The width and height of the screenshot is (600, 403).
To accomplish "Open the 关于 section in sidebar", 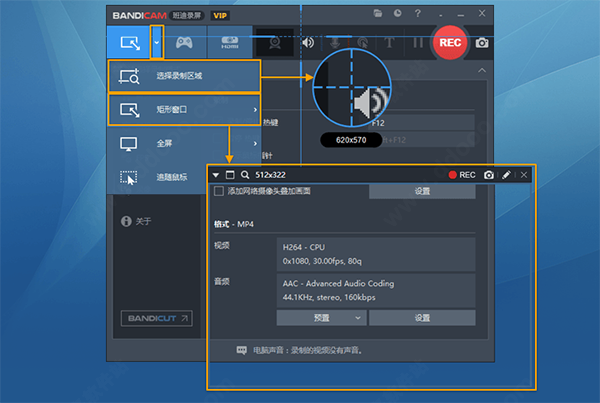I will tap(137, 221).
